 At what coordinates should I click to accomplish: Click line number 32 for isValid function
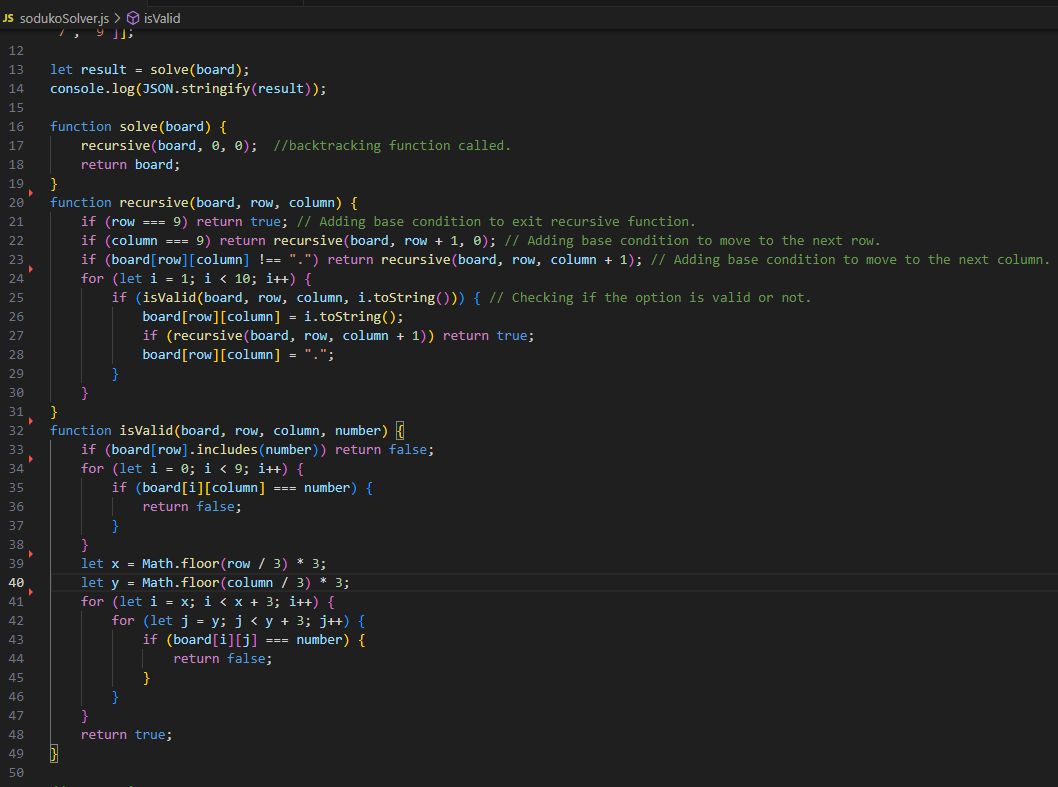pos(16,430)
